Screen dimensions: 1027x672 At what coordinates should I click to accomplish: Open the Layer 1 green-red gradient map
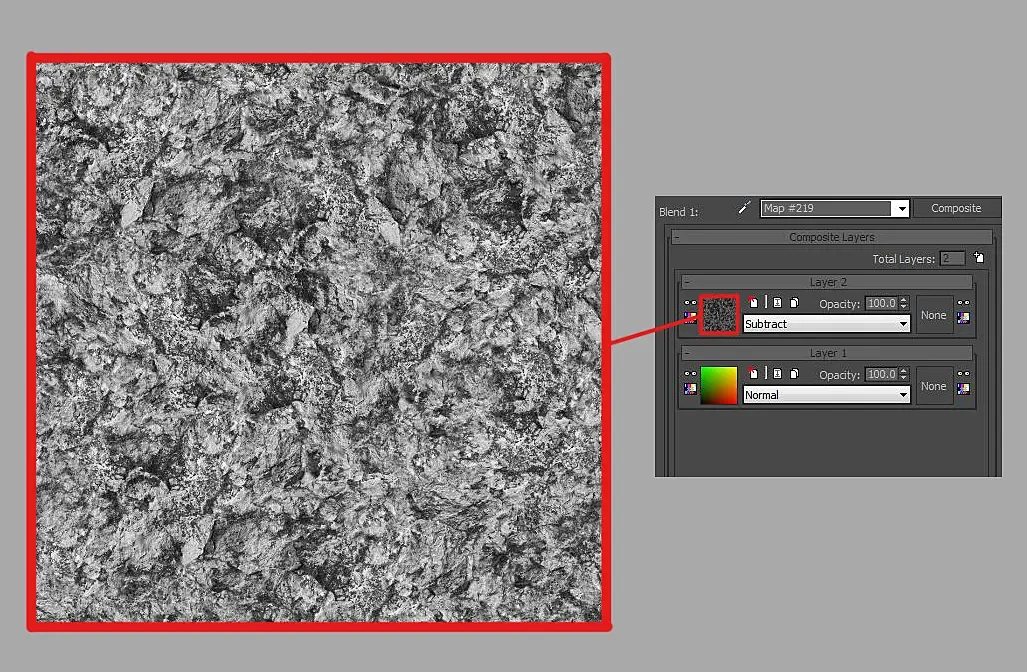click(719, 385)
